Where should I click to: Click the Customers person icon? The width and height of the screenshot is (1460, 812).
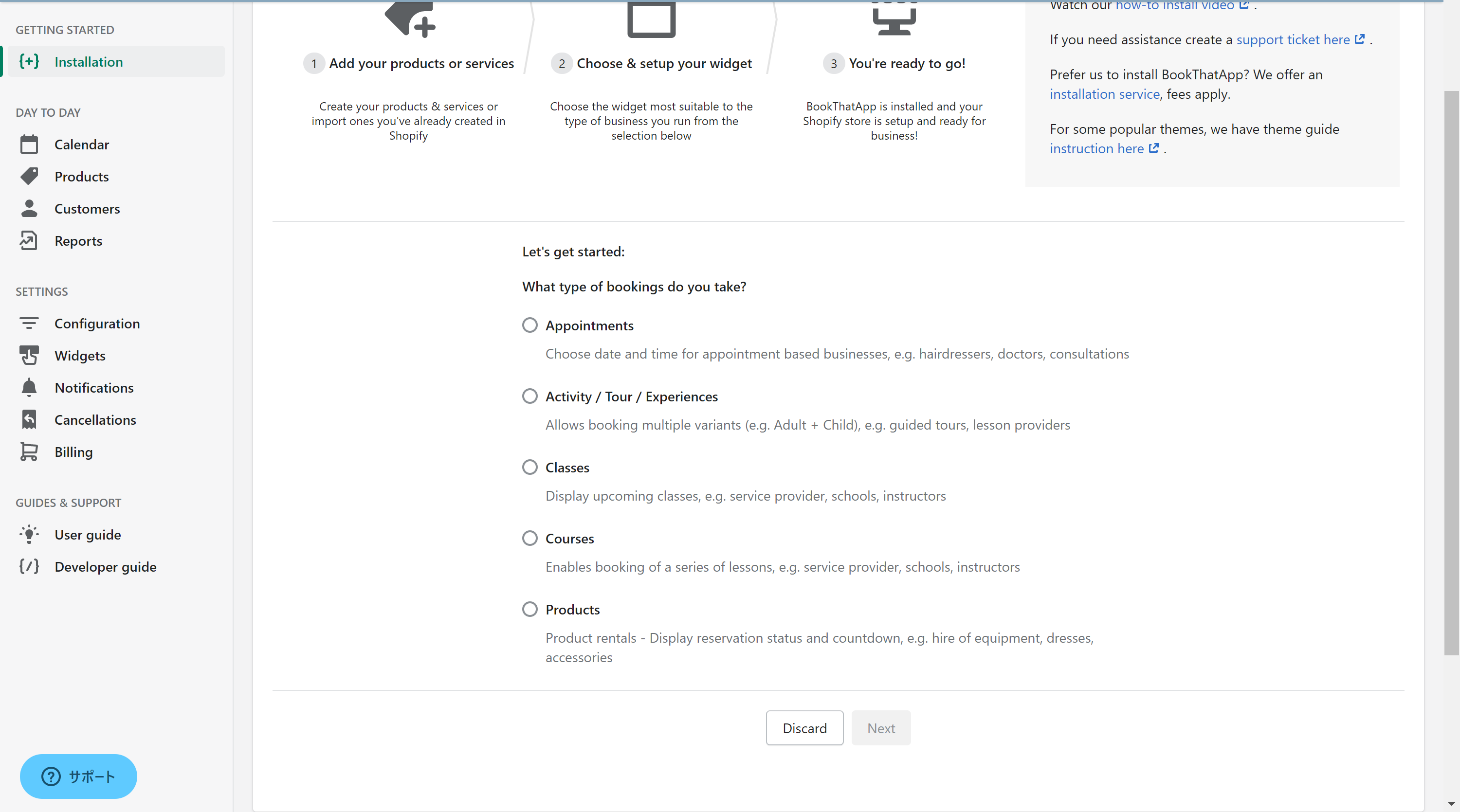point(29,209)
